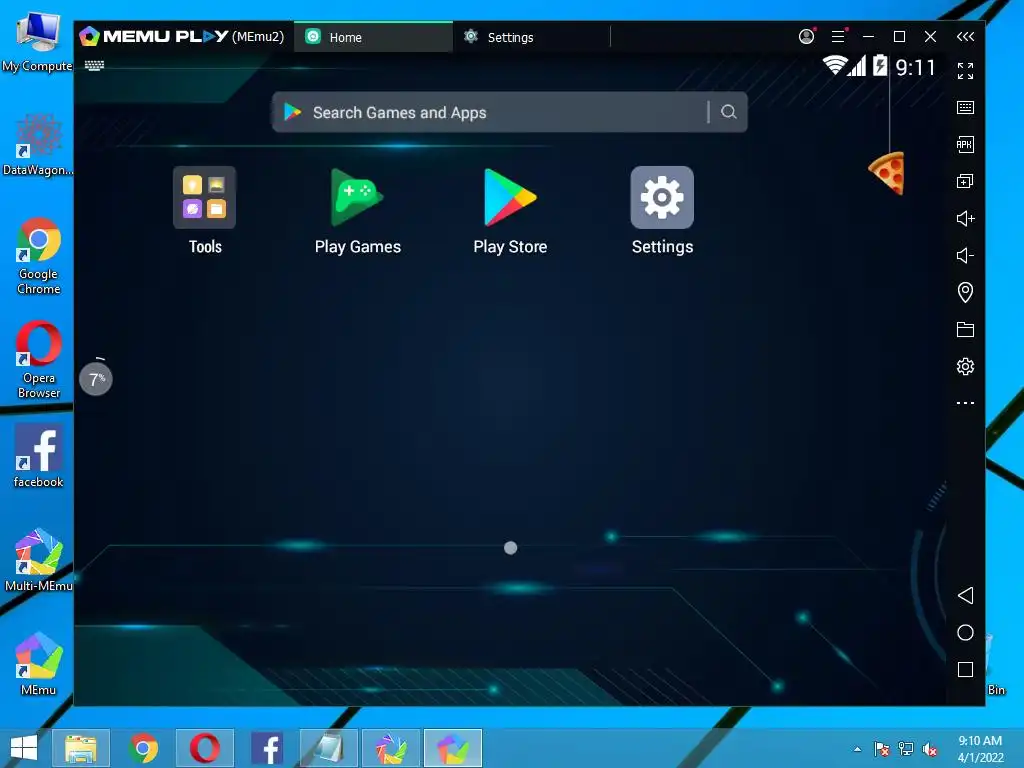Click the battery status icon
The height and width of the screenshot is (768, 1024).
[x=880, y=66]
